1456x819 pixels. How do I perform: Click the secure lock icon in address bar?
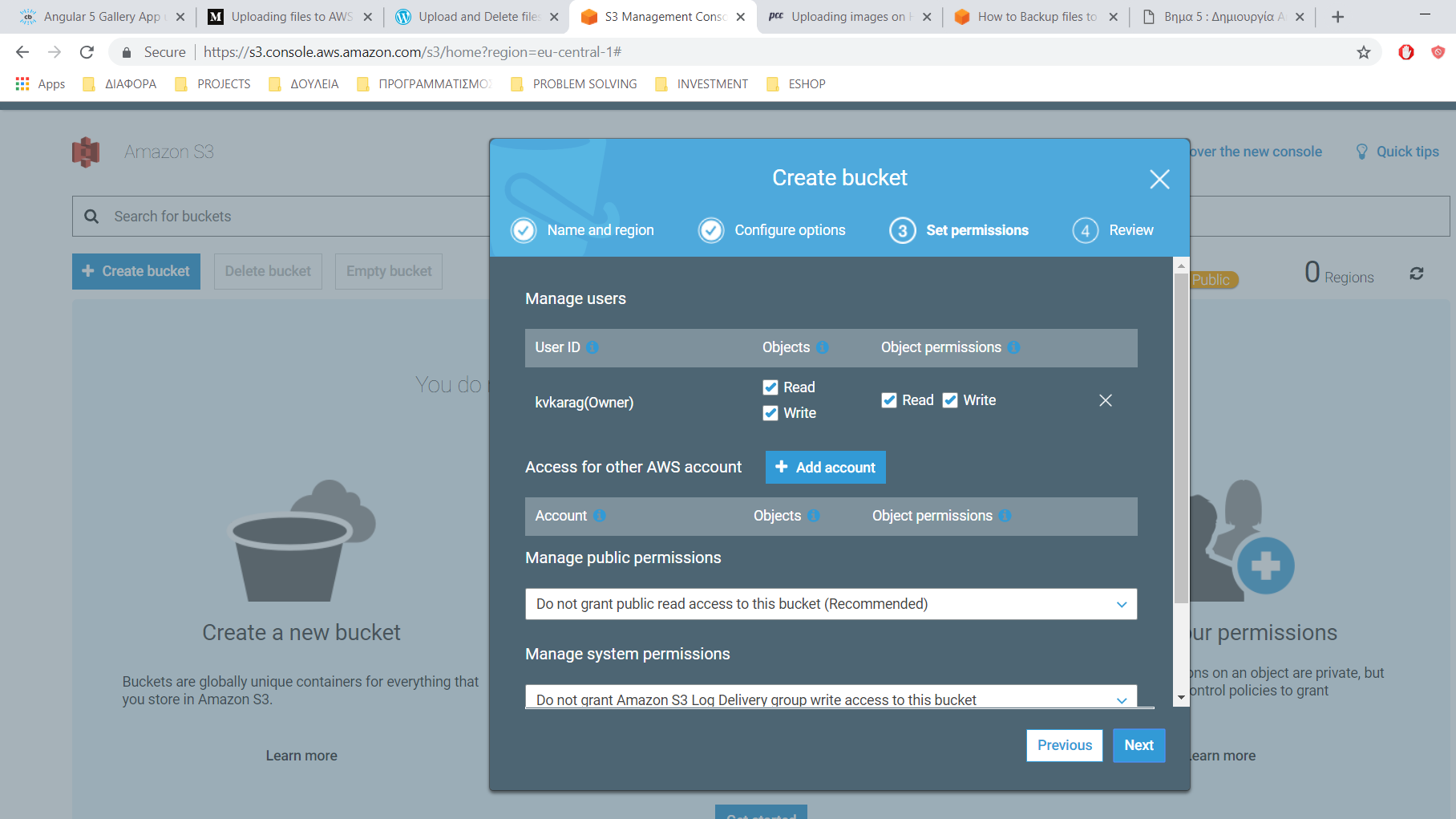tap(126, 52)
